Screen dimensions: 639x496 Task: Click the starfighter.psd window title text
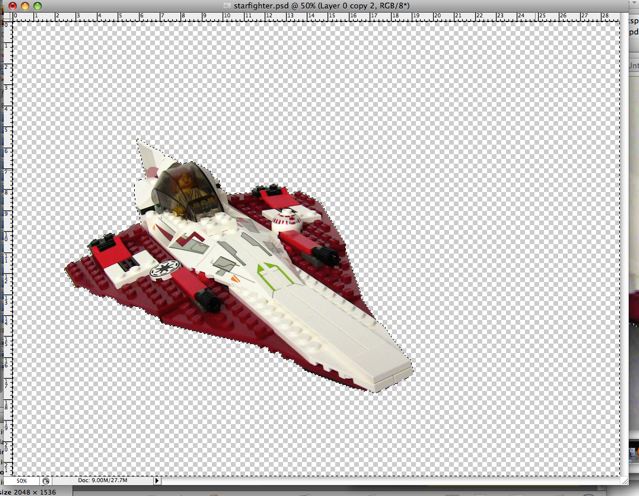pyautogui.click(x=321, y=6)
